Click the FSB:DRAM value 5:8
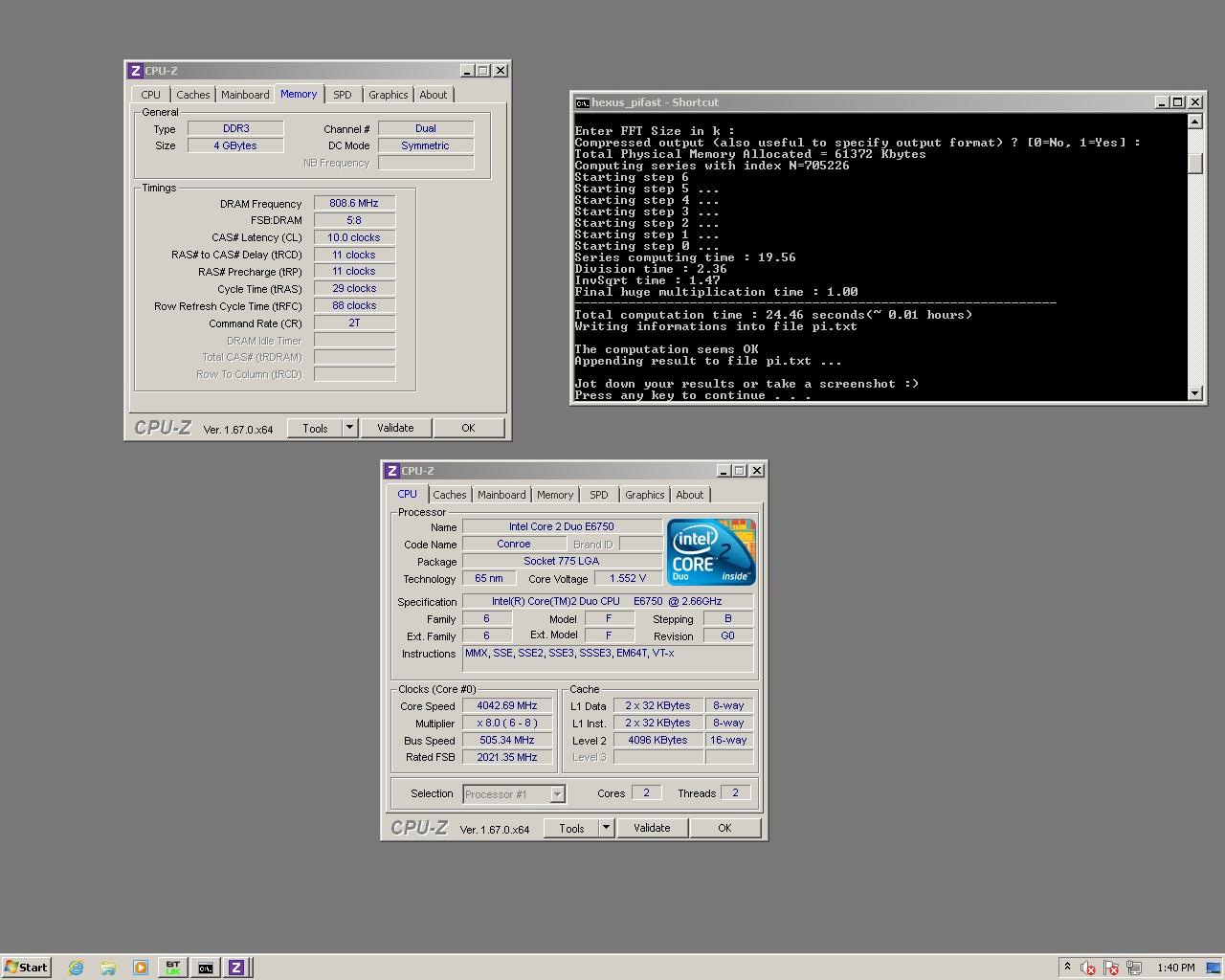 [354, 220]
